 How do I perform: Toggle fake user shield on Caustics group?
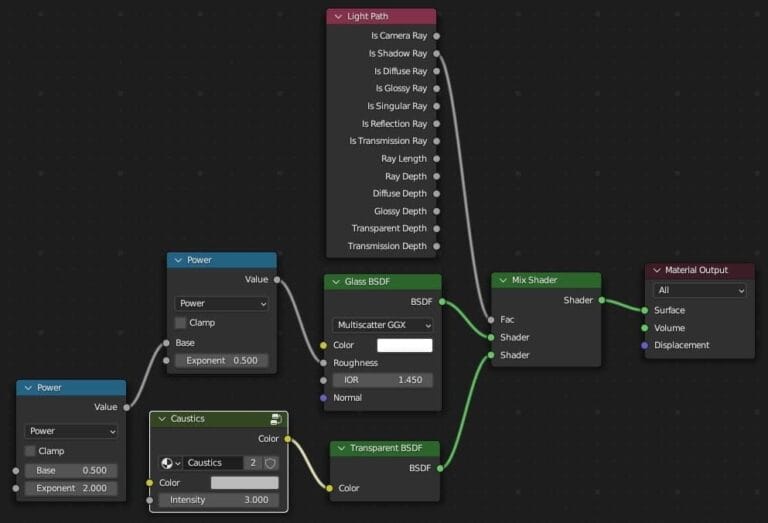(x=270, y=463)
